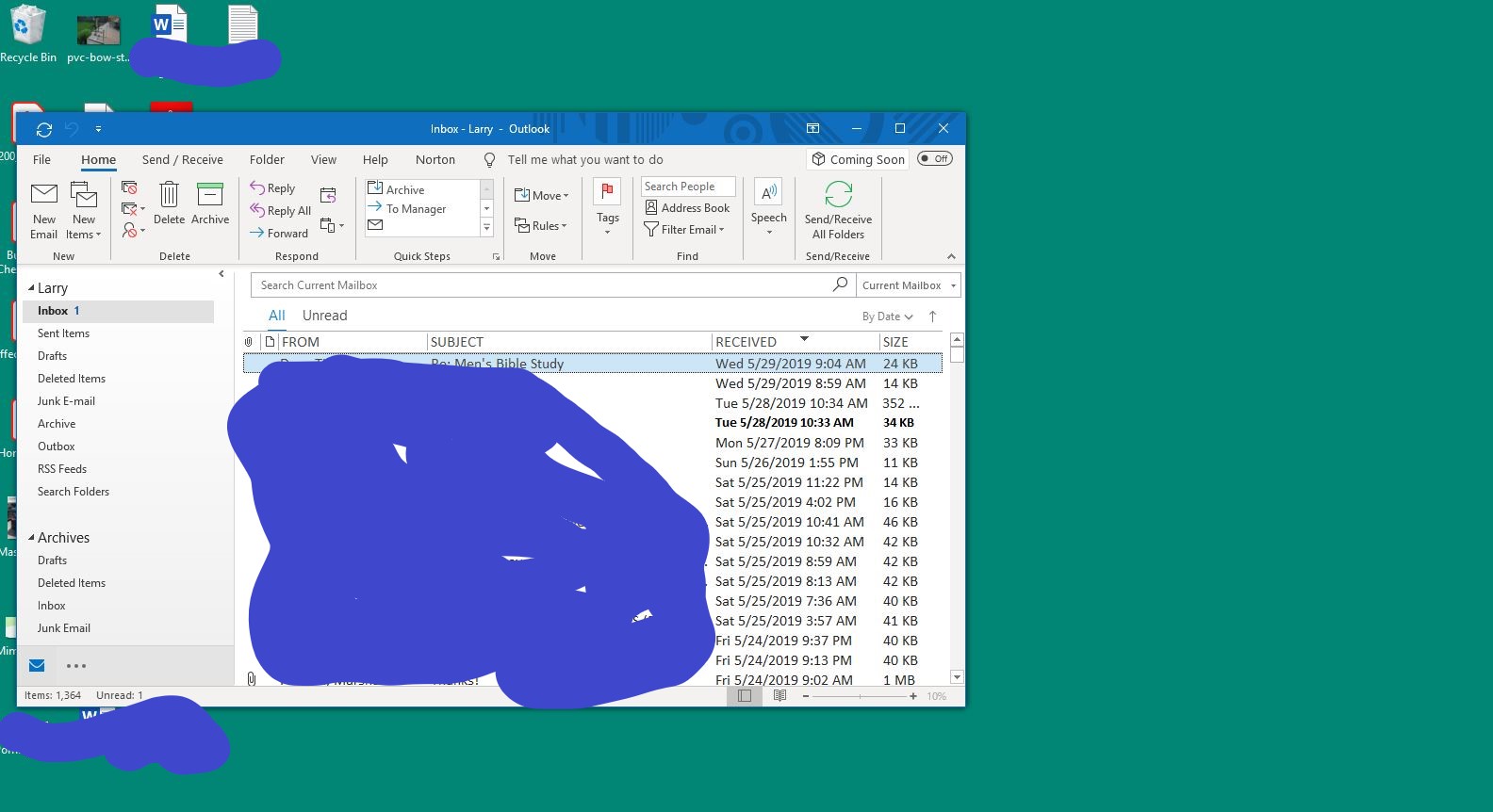Show only Unread messages
Viewport: 1493px width, 812px height.
click(x=325, y=316)
